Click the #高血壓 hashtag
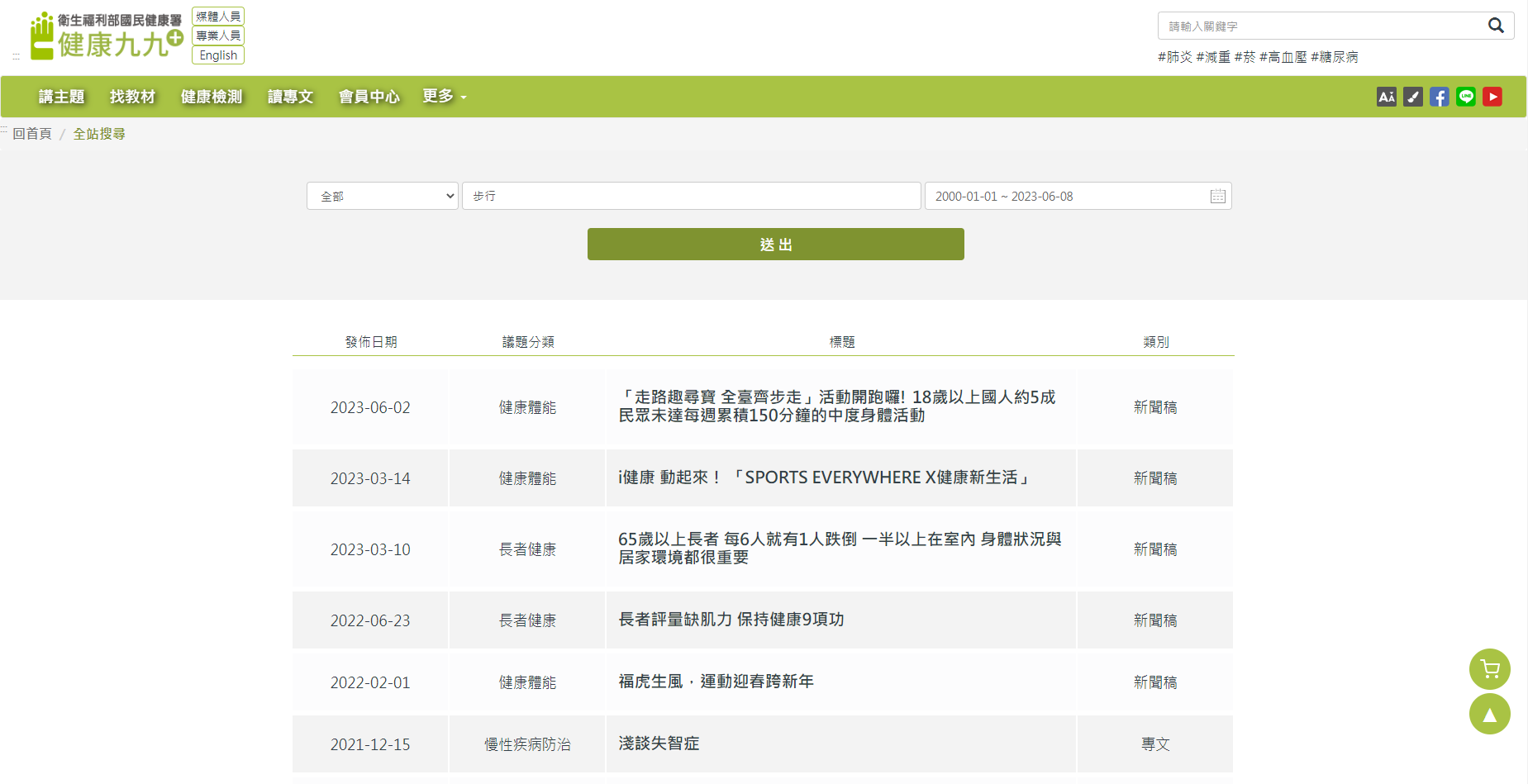 point(1283,57)
